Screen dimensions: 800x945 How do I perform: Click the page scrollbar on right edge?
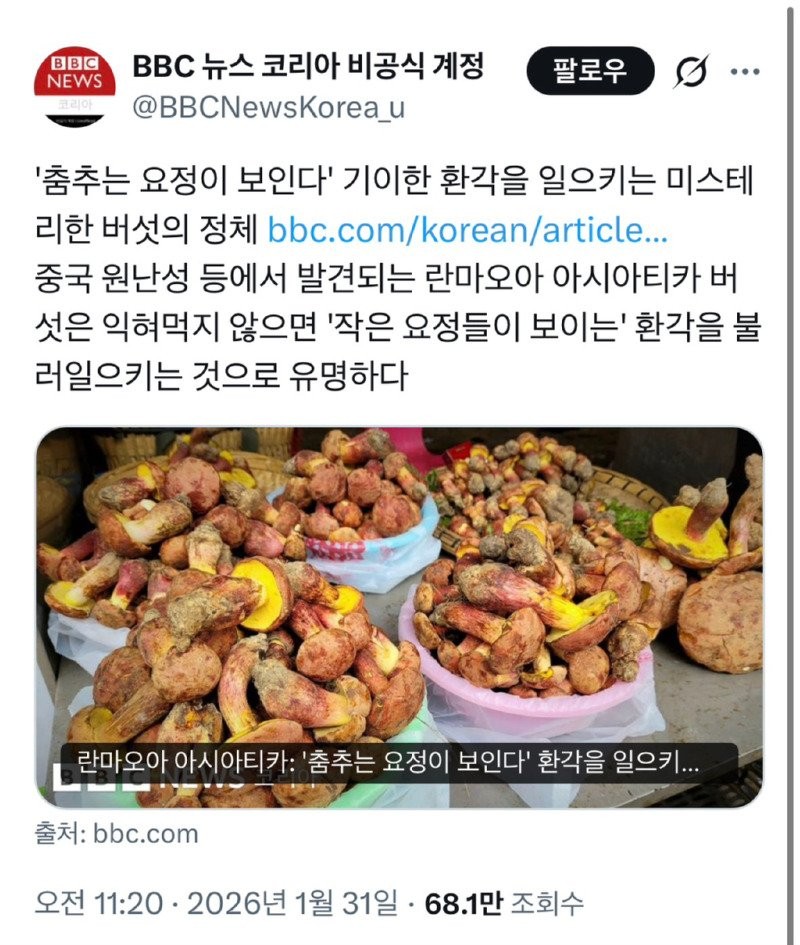tap(790, 472)
